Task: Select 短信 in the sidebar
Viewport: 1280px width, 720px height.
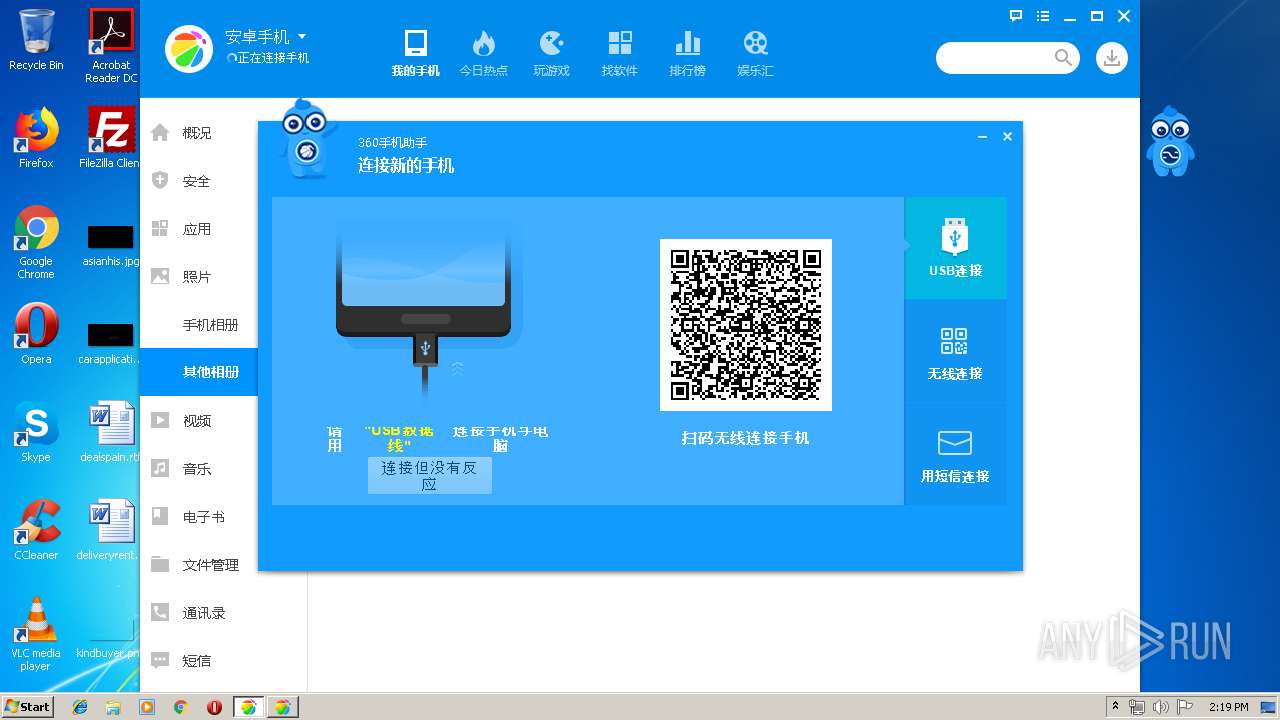Action: (198, 661)
